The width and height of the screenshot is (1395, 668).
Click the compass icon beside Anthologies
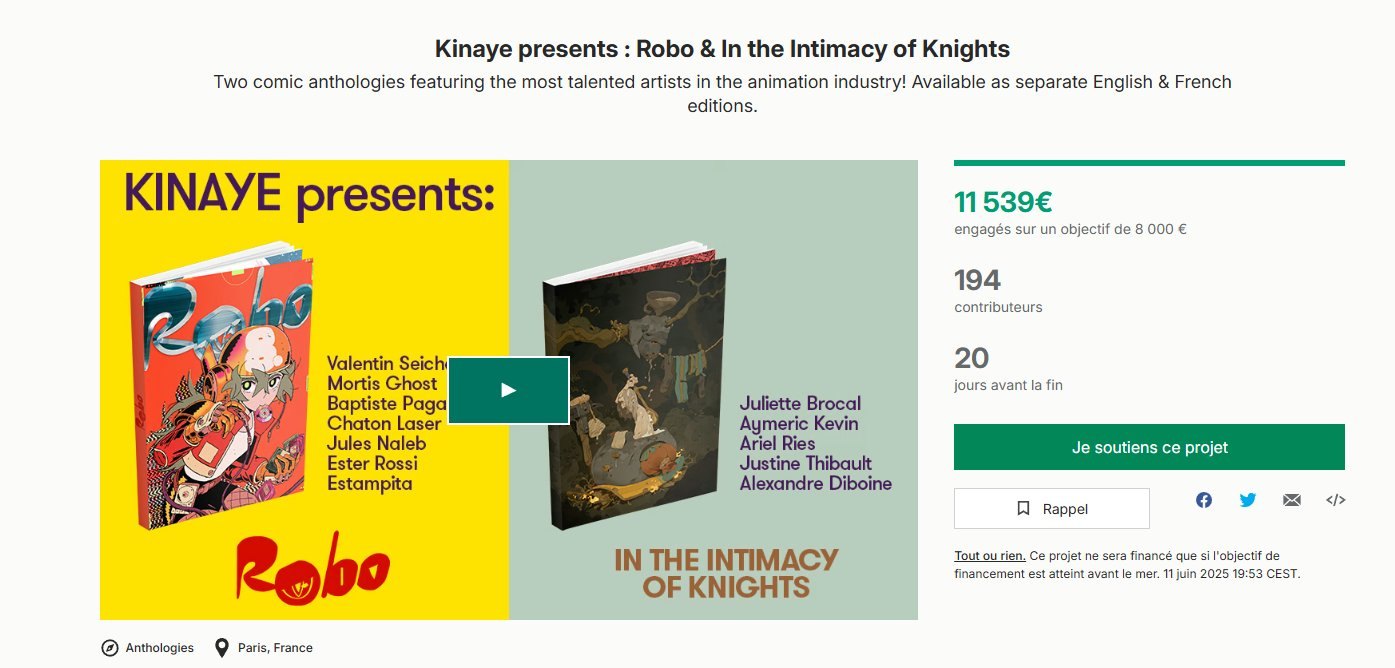110,648
